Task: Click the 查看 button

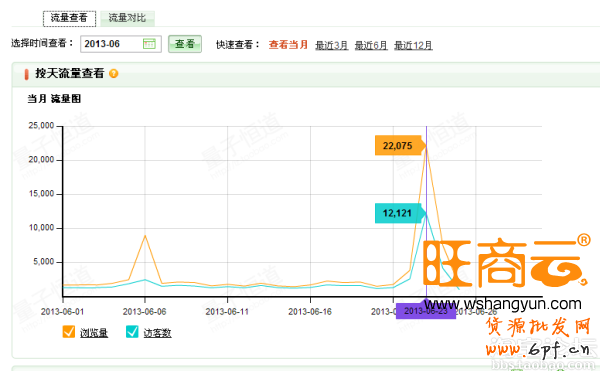Action: click(x=185, y=44)
